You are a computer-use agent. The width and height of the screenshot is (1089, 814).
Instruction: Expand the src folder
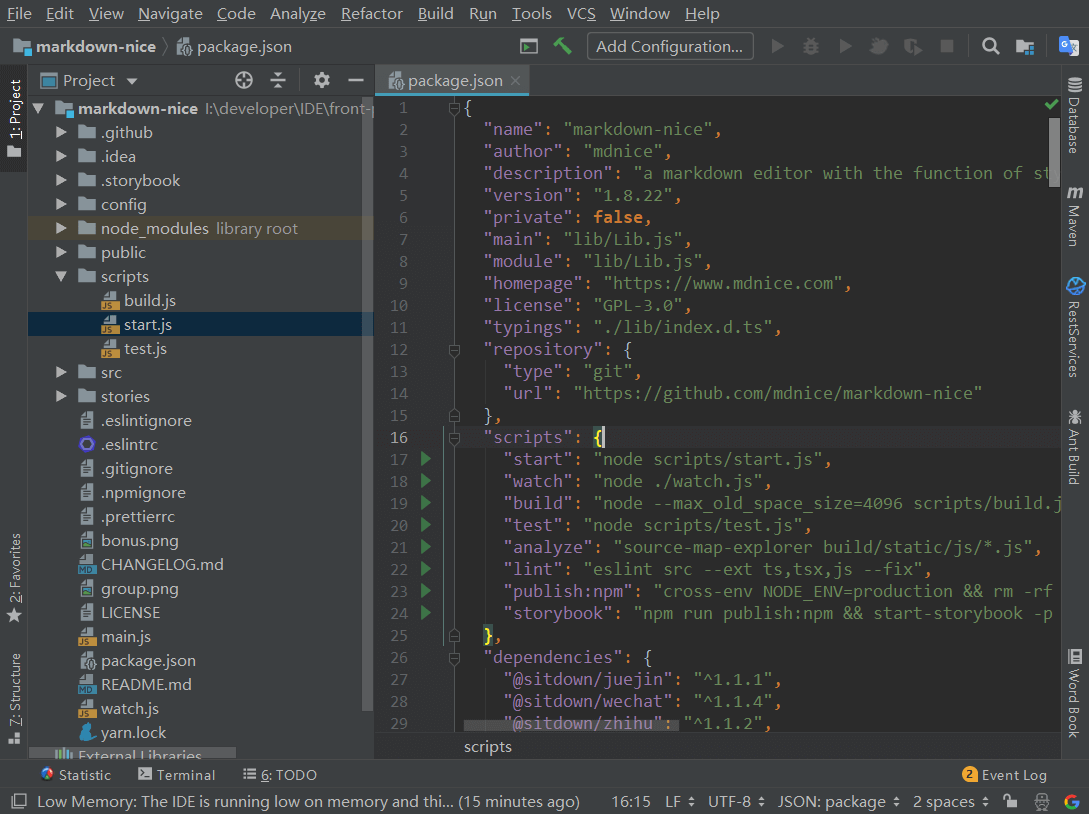pyautogui.click(x=61, y=372)
